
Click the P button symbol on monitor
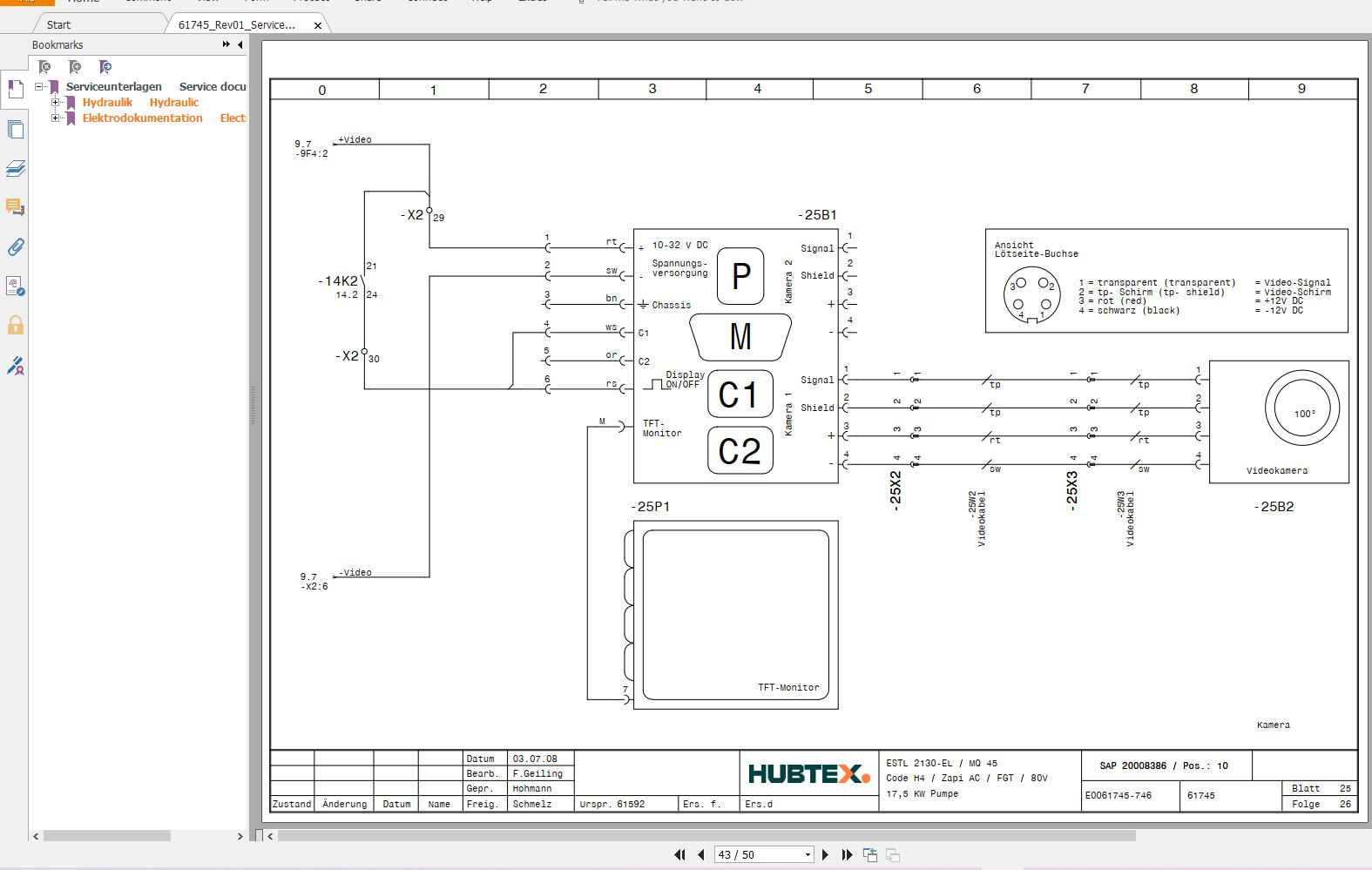[740, 276]
